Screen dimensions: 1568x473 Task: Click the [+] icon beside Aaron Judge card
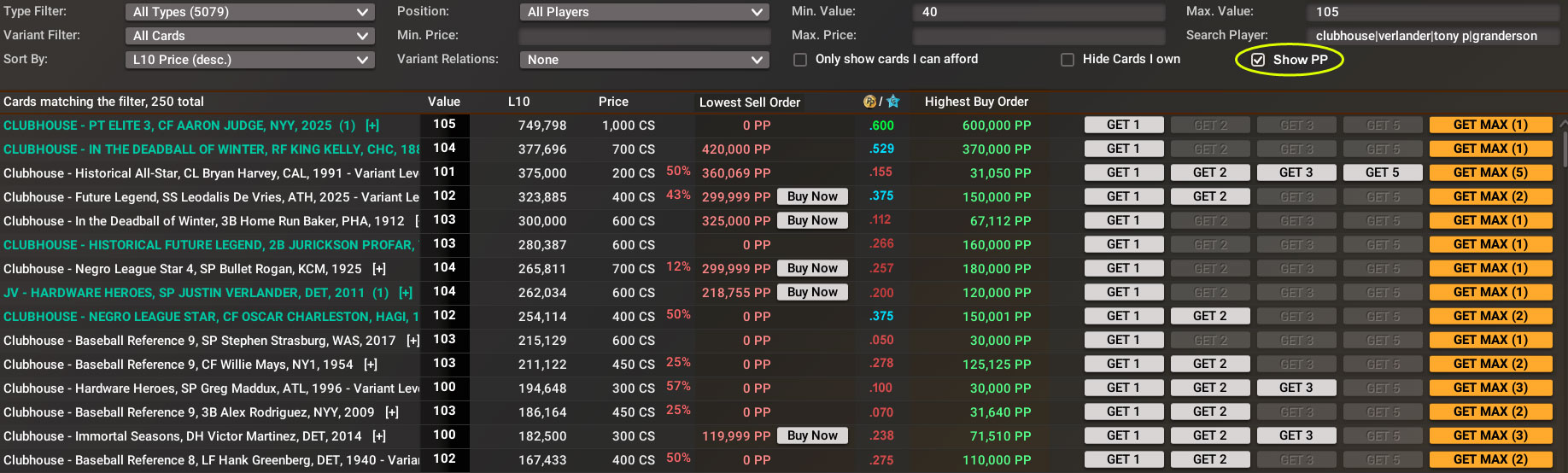(372, 126)
